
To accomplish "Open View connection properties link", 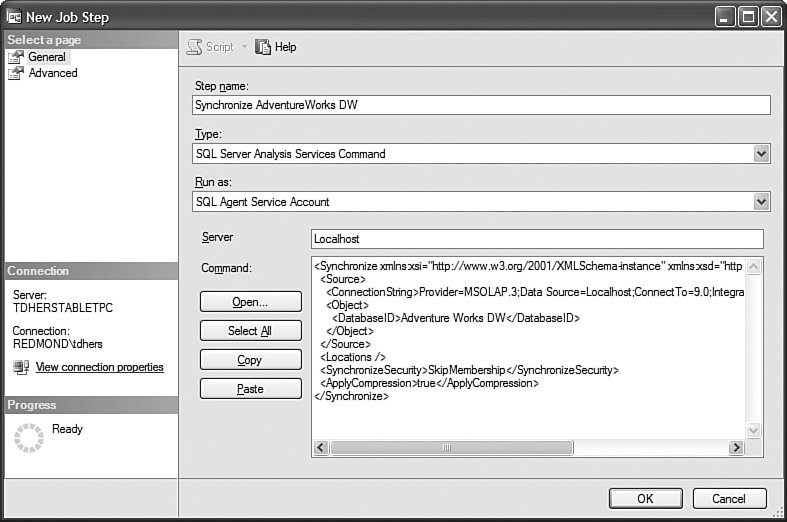I will click(99, 367).
